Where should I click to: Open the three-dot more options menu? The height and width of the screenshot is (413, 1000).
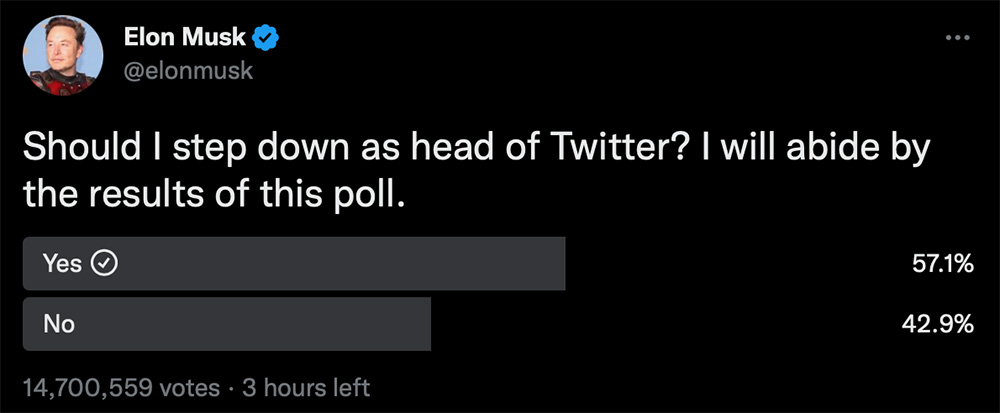click(x=958, y=38)
